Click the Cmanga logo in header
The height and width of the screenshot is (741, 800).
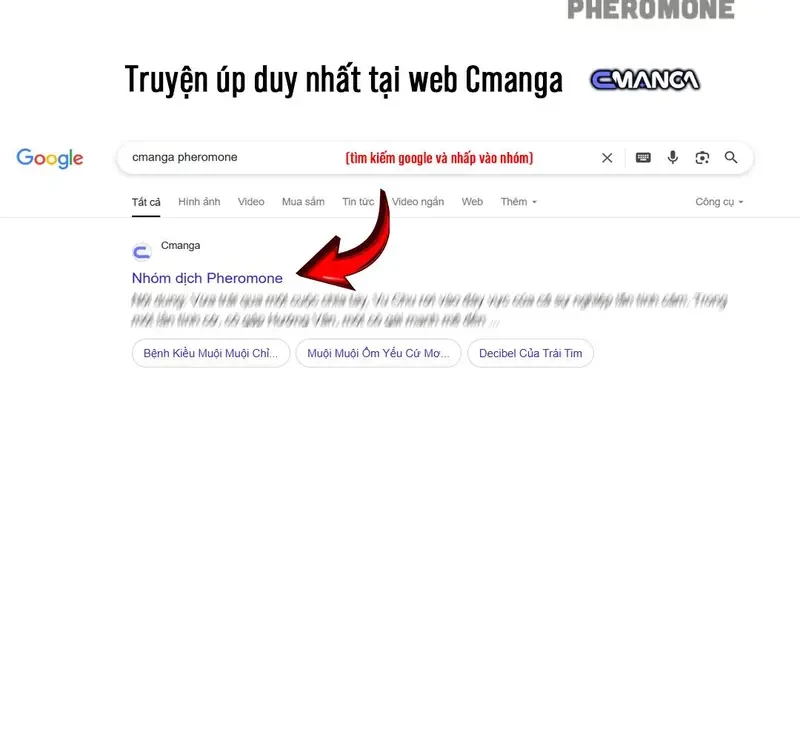645,80
